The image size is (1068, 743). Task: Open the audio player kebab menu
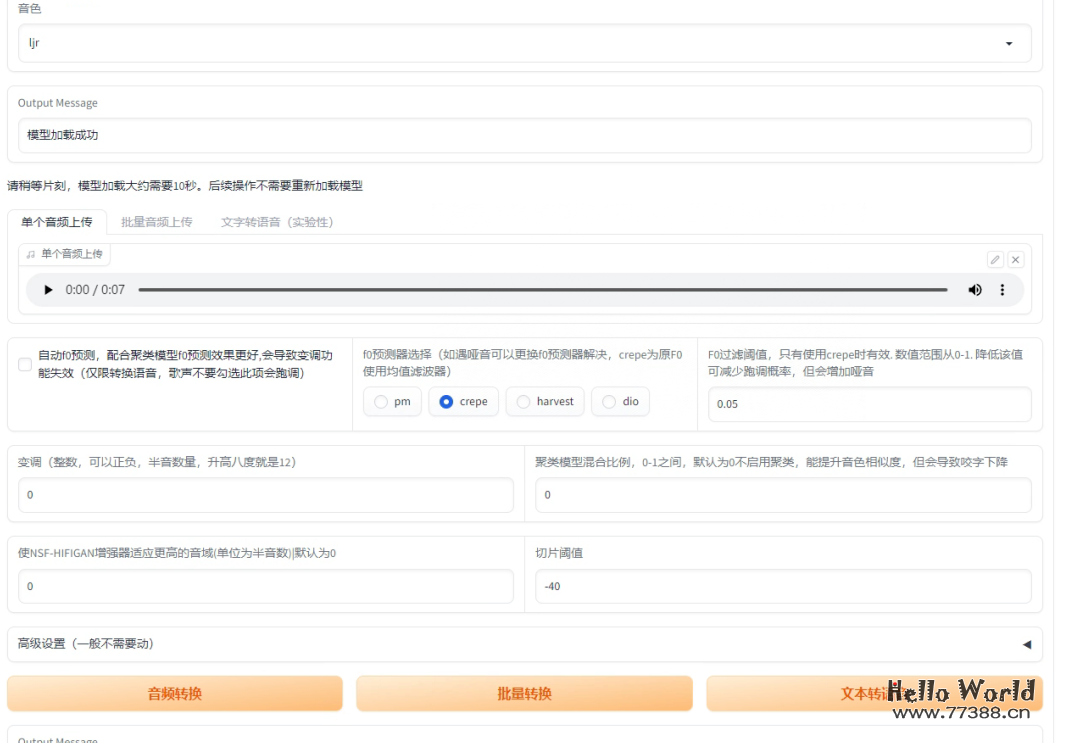[x=1003, y=290]
